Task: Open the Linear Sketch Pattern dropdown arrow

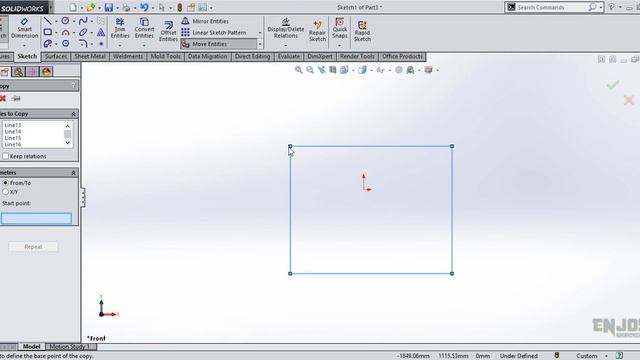Action: tap(260, 32)
